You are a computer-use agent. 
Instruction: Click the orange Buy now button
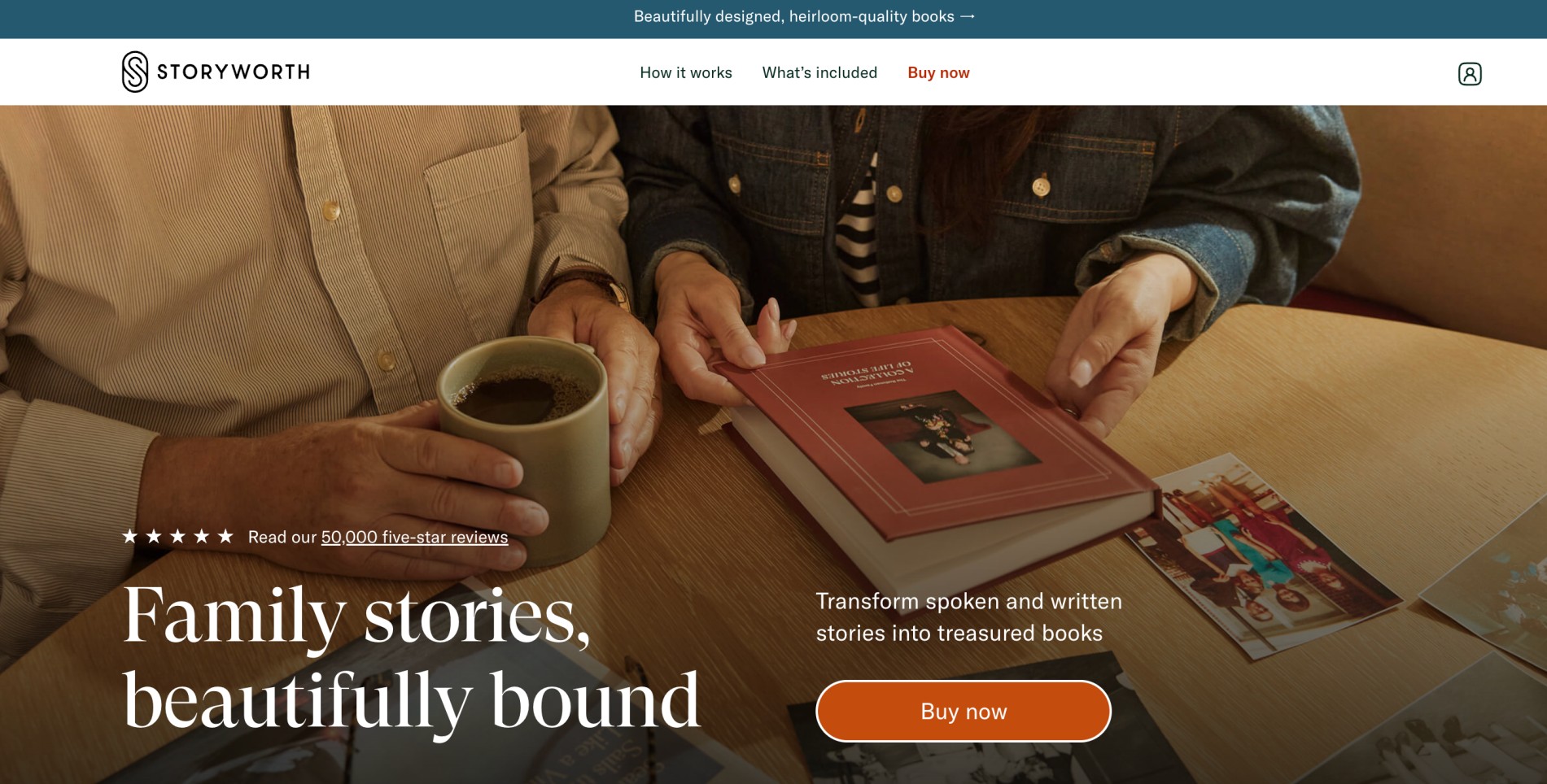(x=964, y=712)
